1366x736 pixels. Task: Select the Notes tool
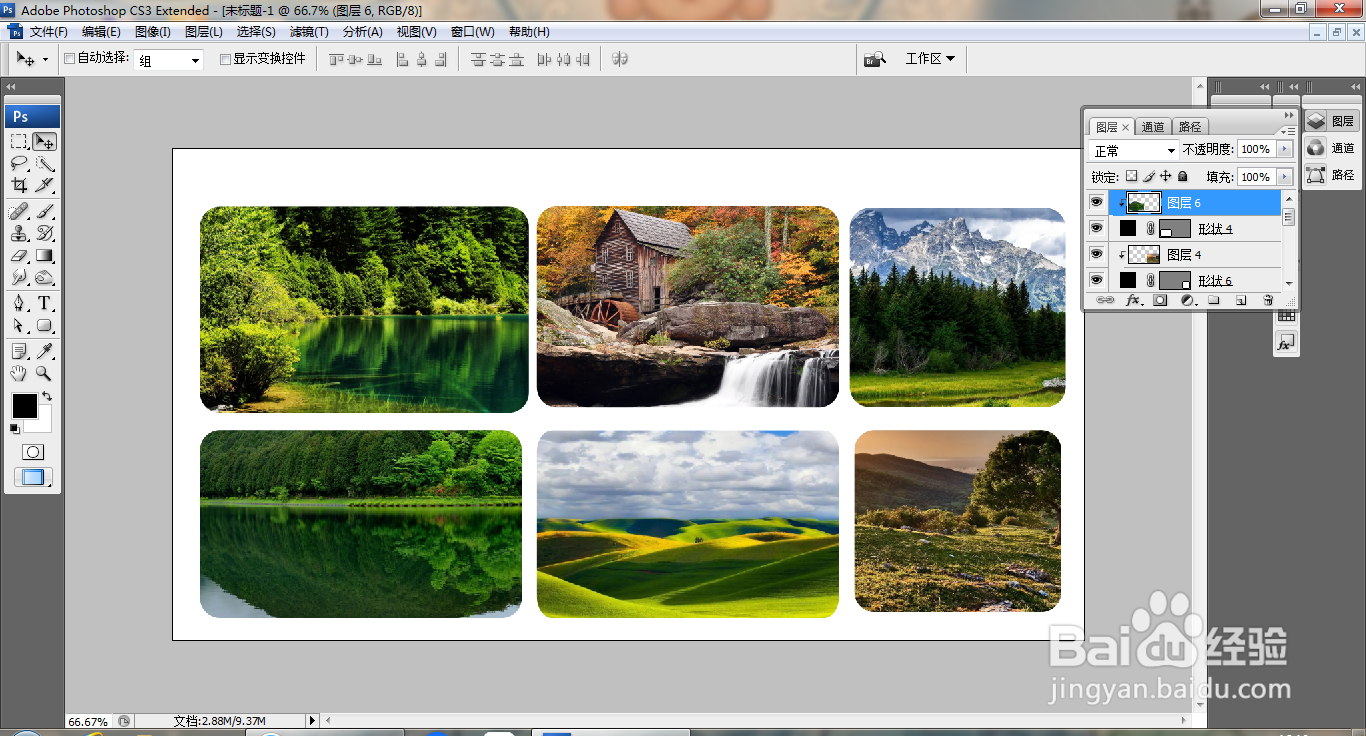click(19, 351)
